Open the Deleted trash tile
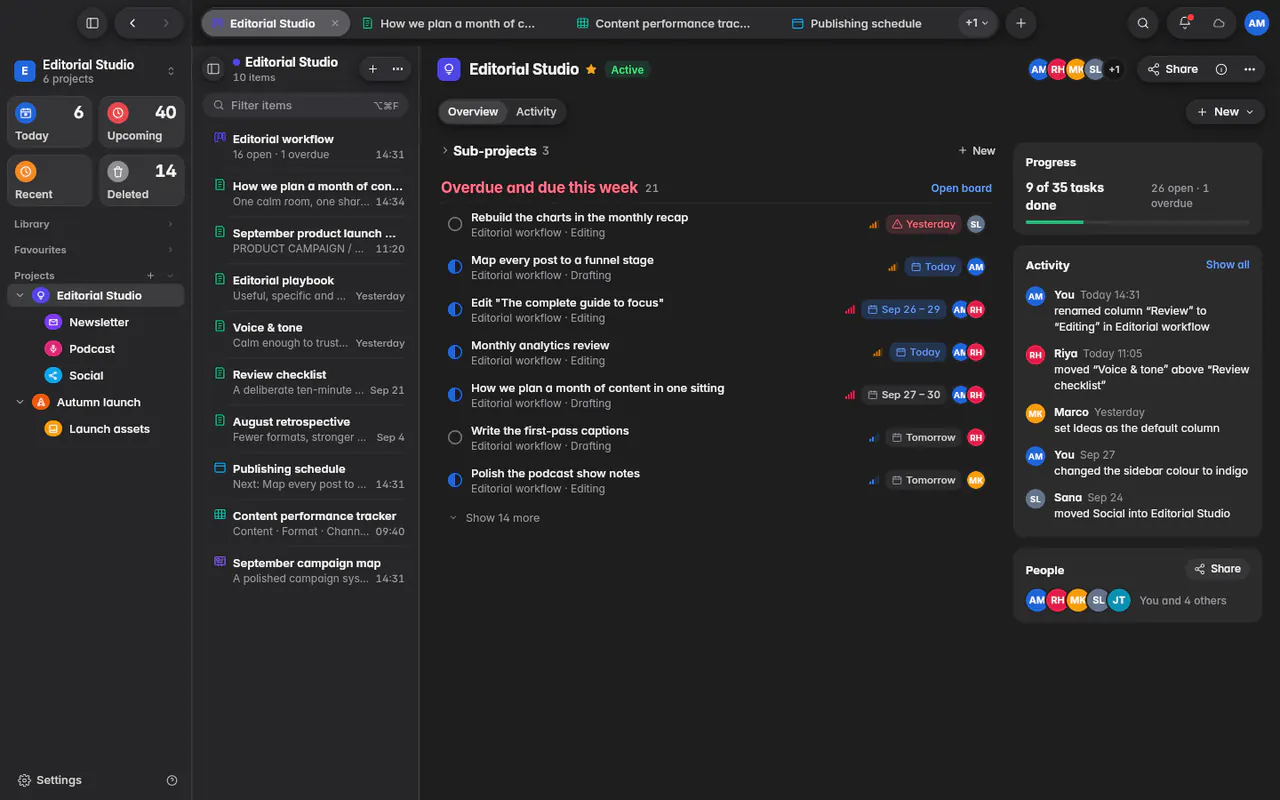This screenshot has width=1280, height=800. pos(141,180)
